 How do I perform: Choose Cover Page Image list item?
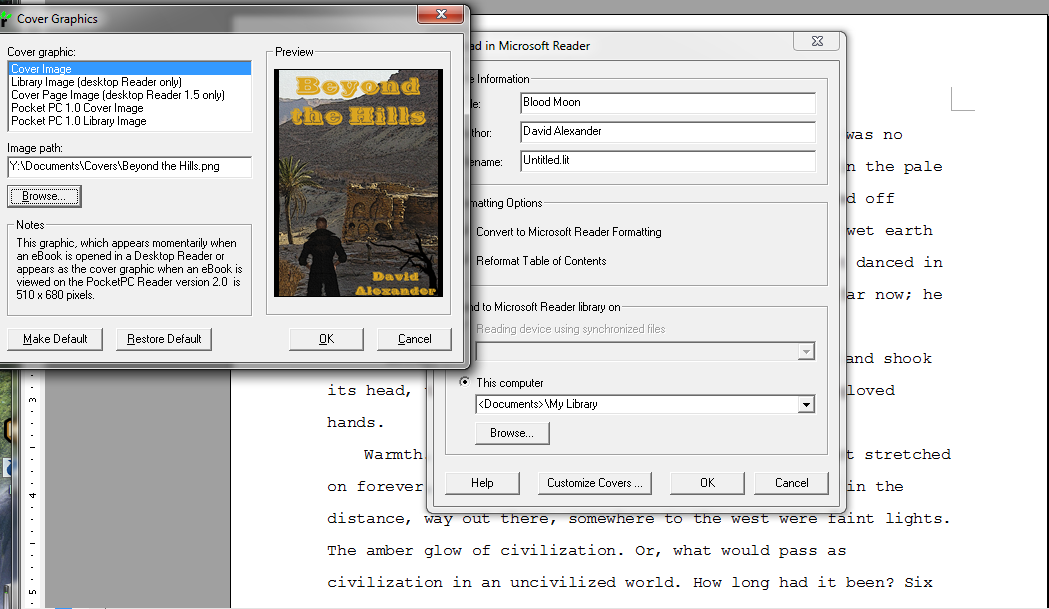point(117,95)
